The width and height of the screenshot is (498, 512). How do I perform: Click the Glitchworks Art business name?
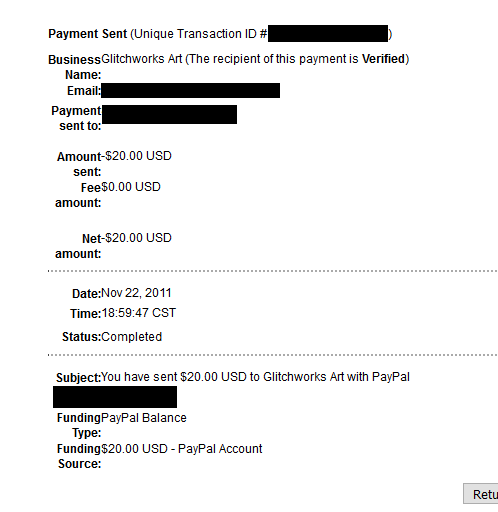pyautogui.click(x=142, y=59)
